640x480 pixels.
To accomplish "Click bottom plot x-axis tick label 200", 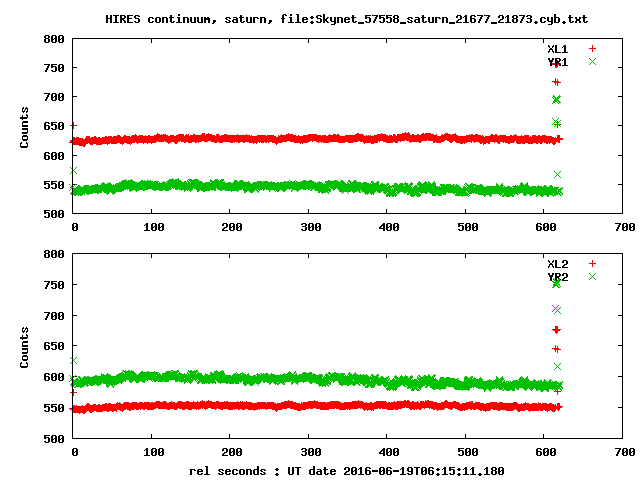I will (x=232, y=452).
